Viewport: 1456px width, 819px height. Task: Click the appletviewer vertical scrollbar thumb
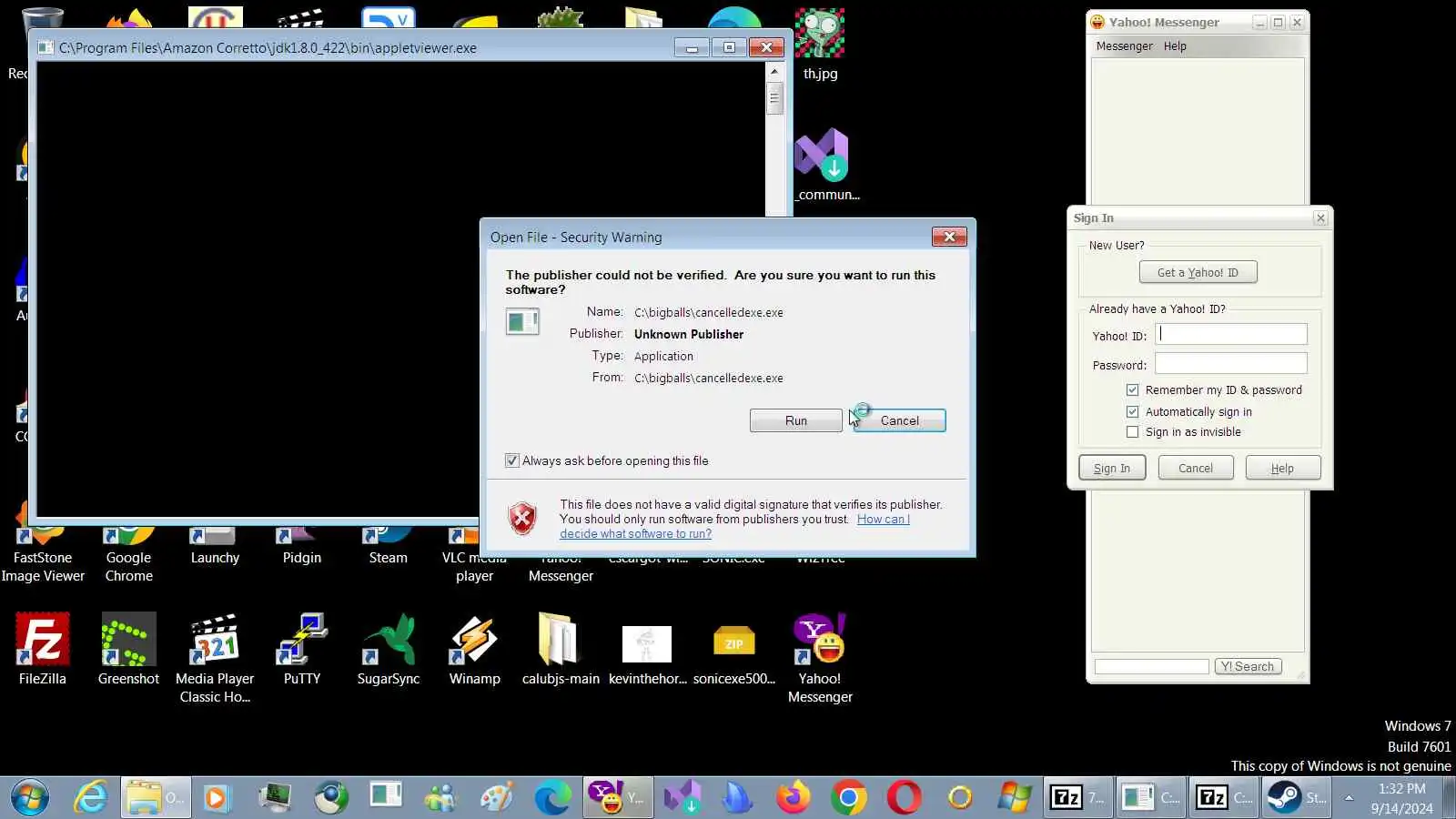774,97
